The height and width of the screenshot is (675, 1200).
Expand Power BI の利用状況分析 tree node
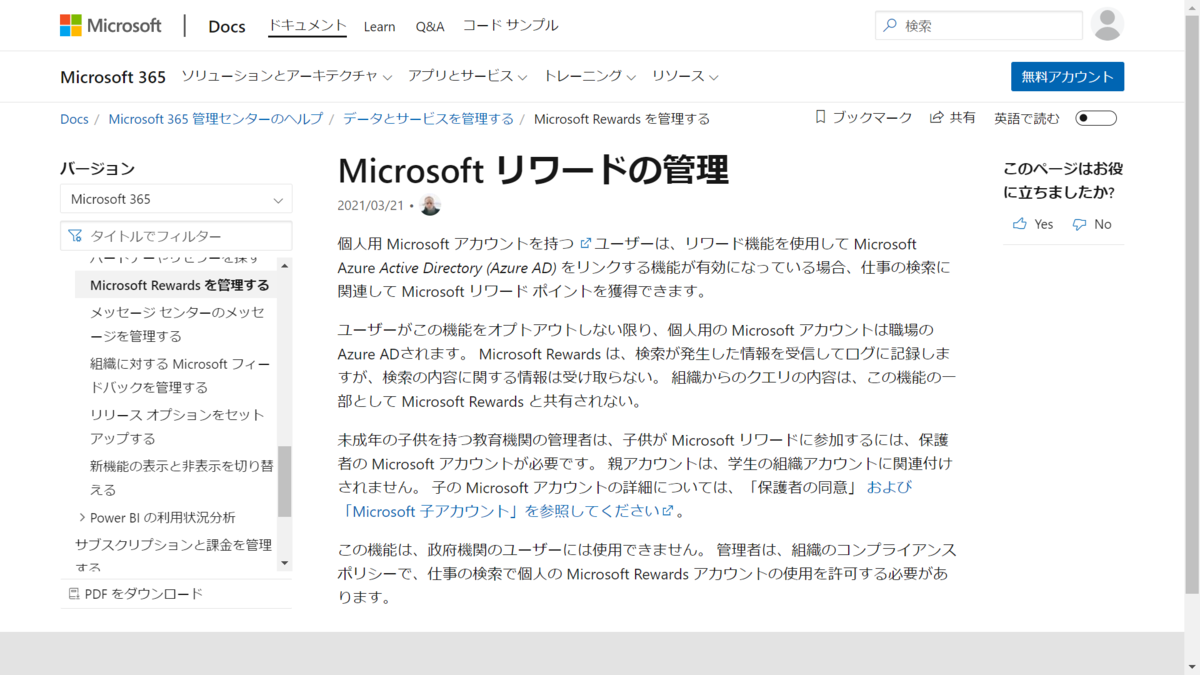pyautogui.click(x=82, y=517)
